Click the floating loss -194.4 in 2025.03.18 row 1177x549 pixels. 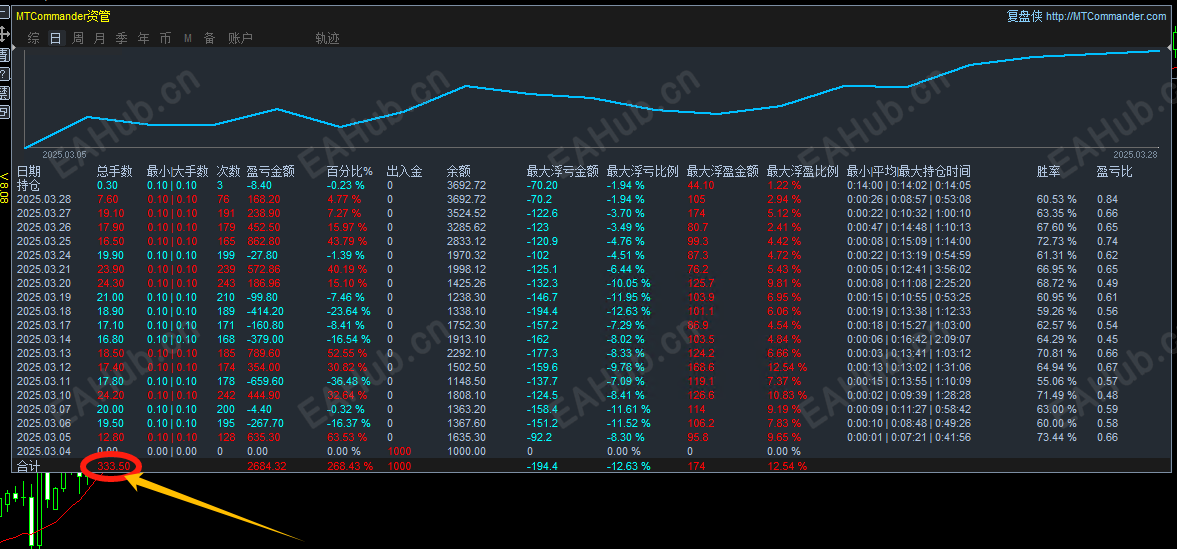pos(542,311)
